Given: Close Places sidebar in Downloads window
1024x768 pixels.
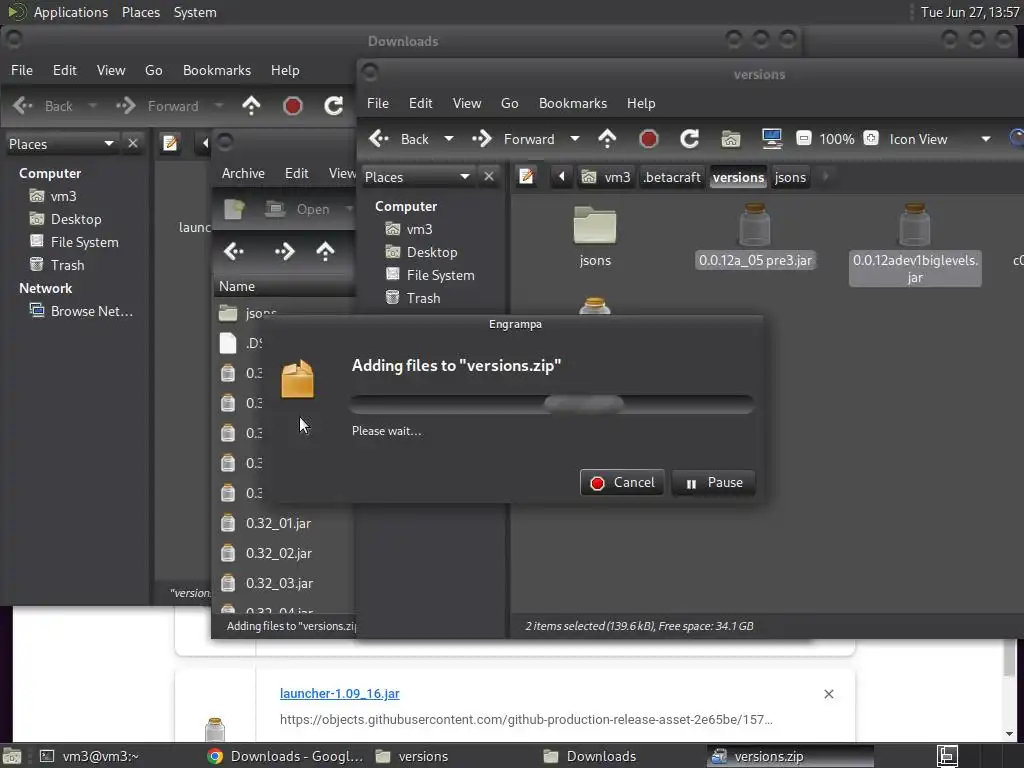Looking at the screenshot, I should (133, 143).
